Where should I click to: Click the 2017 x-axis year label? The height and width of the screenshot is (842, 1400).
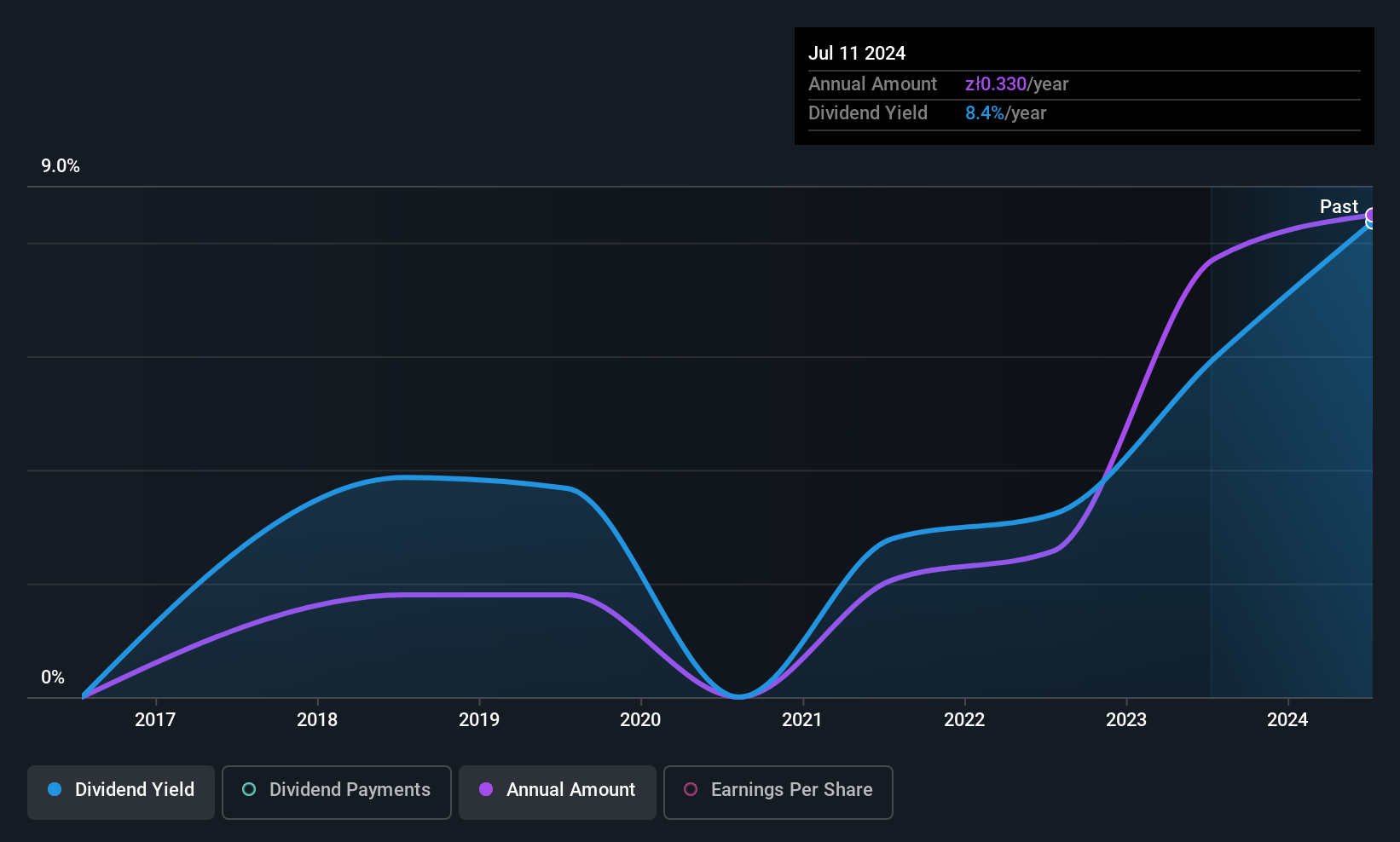155,719
